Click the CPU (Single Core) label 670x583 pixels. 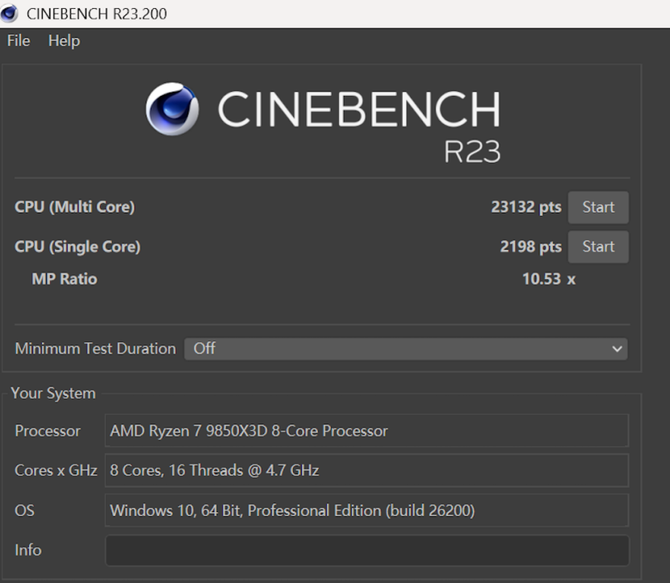78,247
